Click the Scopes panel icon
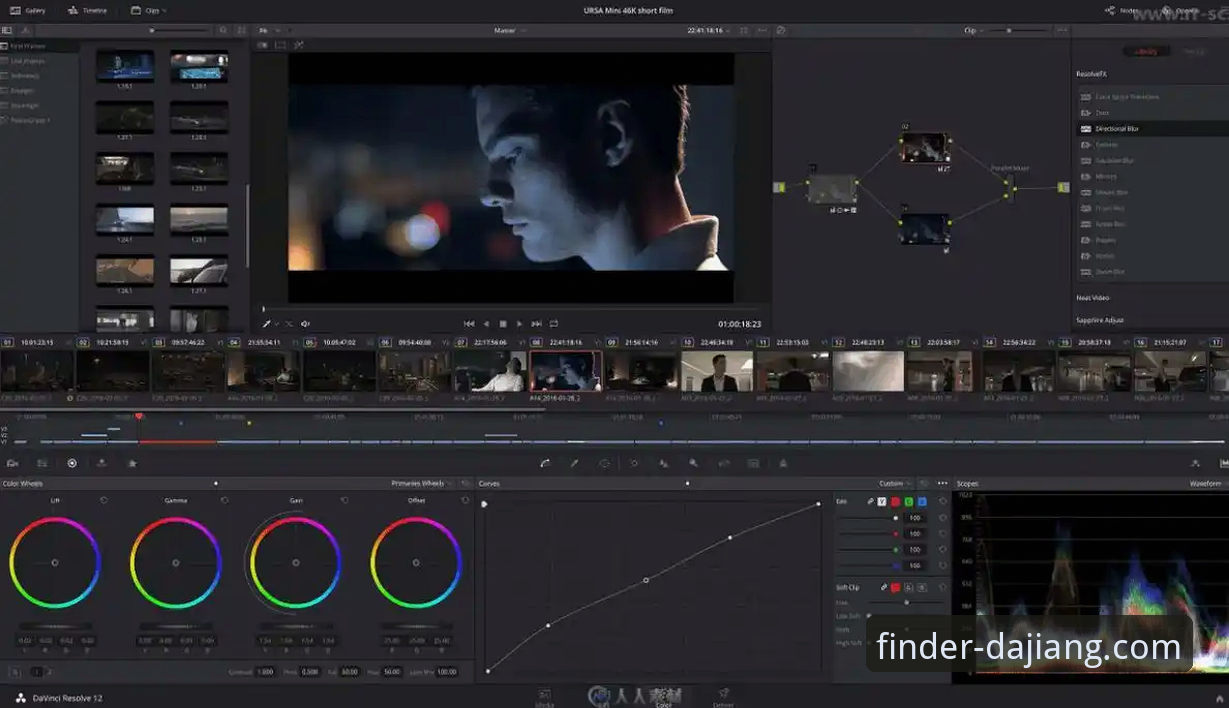Image resolution: width=1229 pixels, height=708 pixels. (1224, 463)
